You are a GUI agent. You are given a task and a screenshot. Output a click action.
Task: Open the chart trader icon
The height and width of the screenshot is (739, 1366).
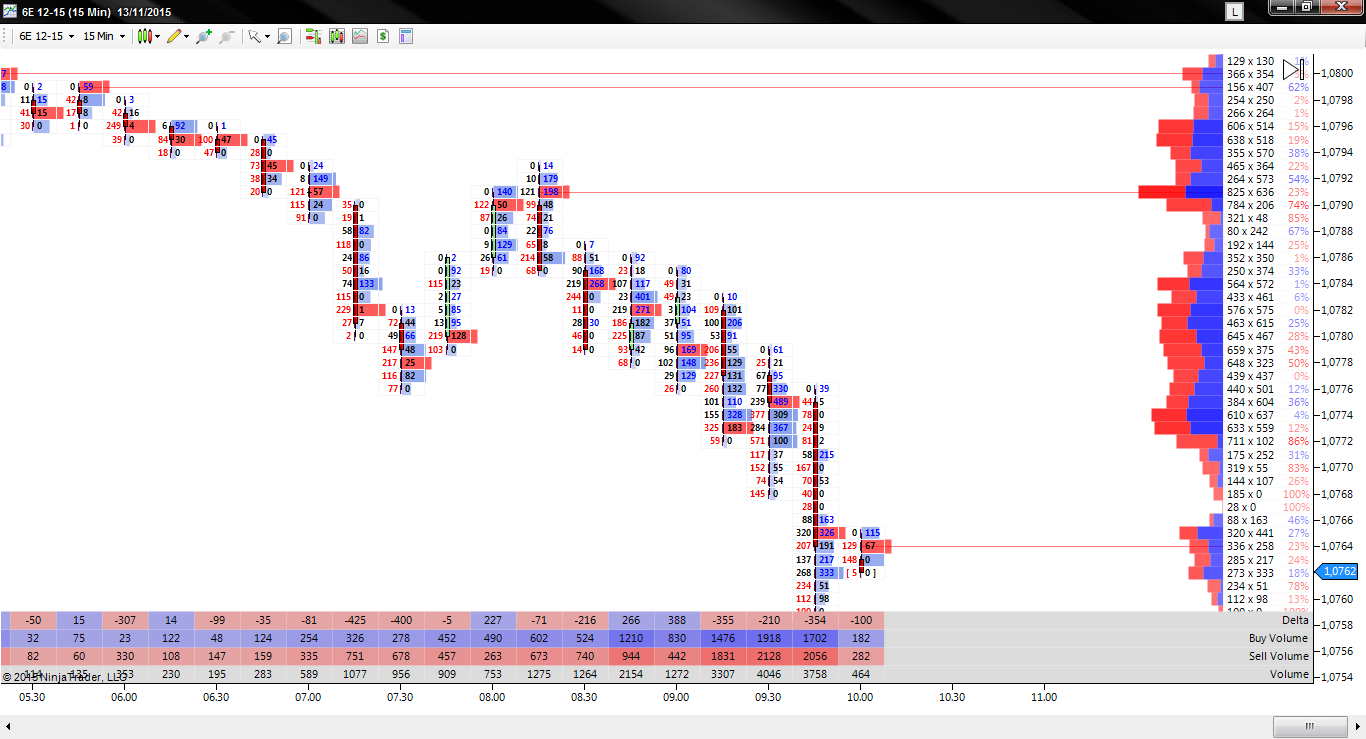313,36
